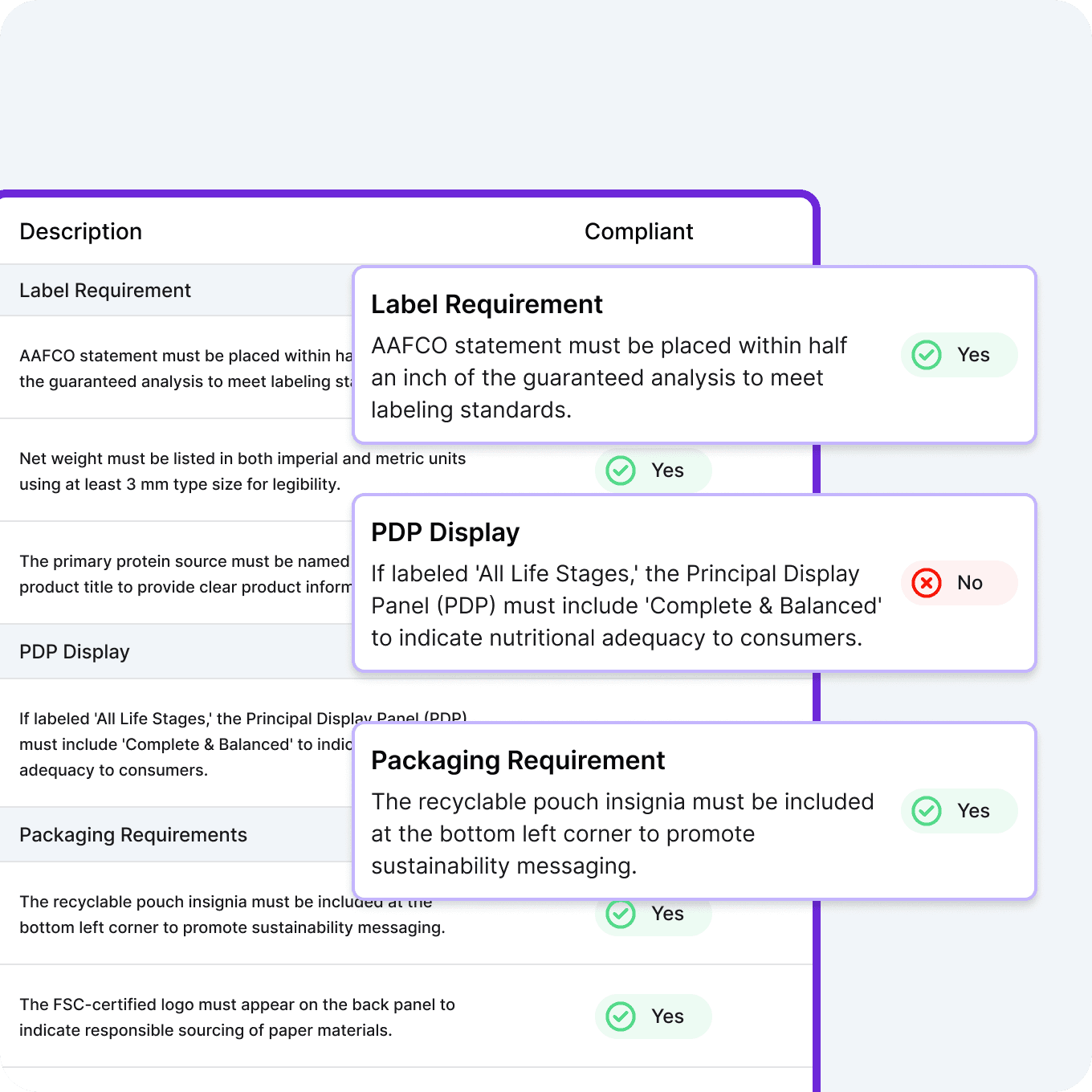Click the Description column header

80,231
